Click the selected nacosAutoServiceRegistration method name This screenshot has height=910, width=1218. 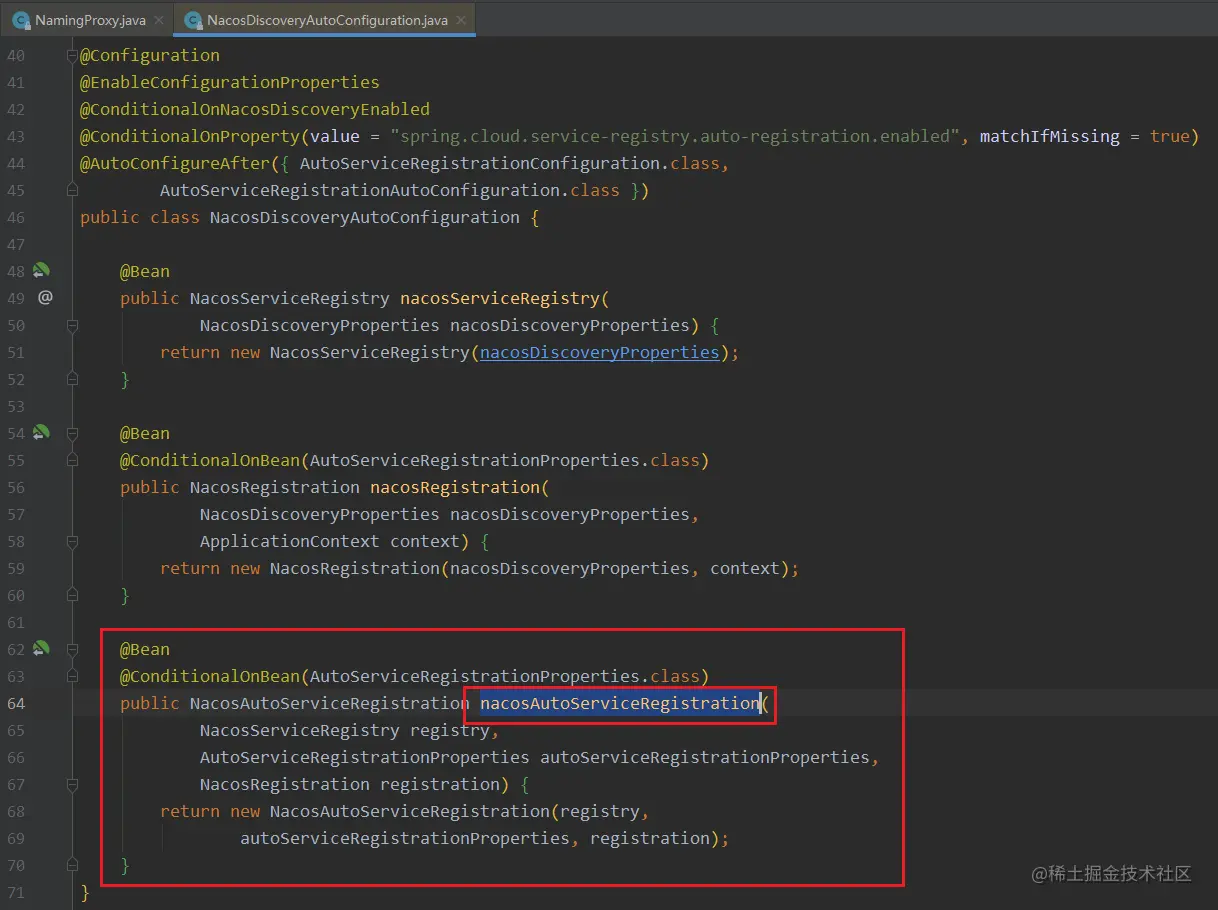click(620, 703)
